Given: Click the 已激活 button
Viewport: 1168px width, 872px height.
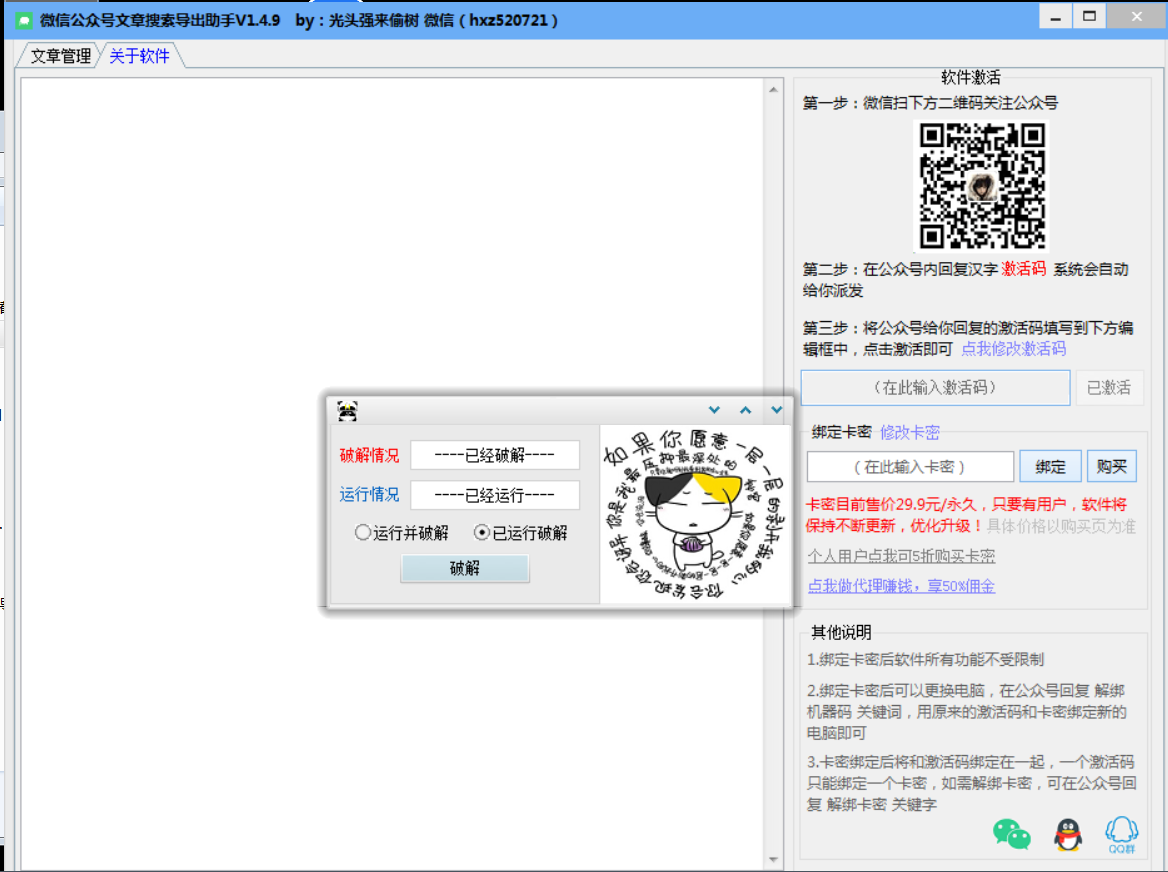Looking at the screenshot, I should tap(1109, 387).
